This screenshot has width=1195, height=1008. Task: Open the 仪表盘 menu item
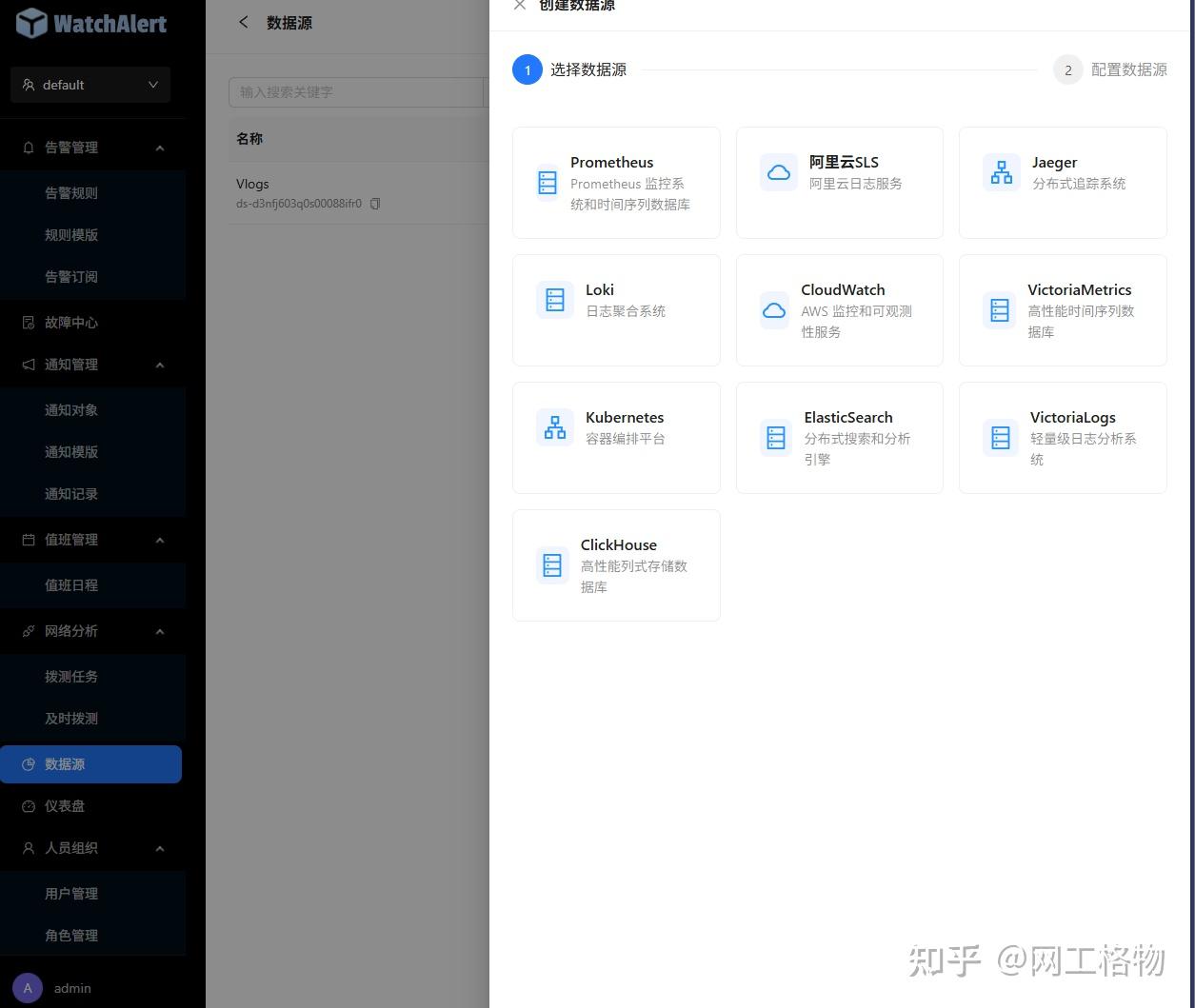[x=65, y=805]
